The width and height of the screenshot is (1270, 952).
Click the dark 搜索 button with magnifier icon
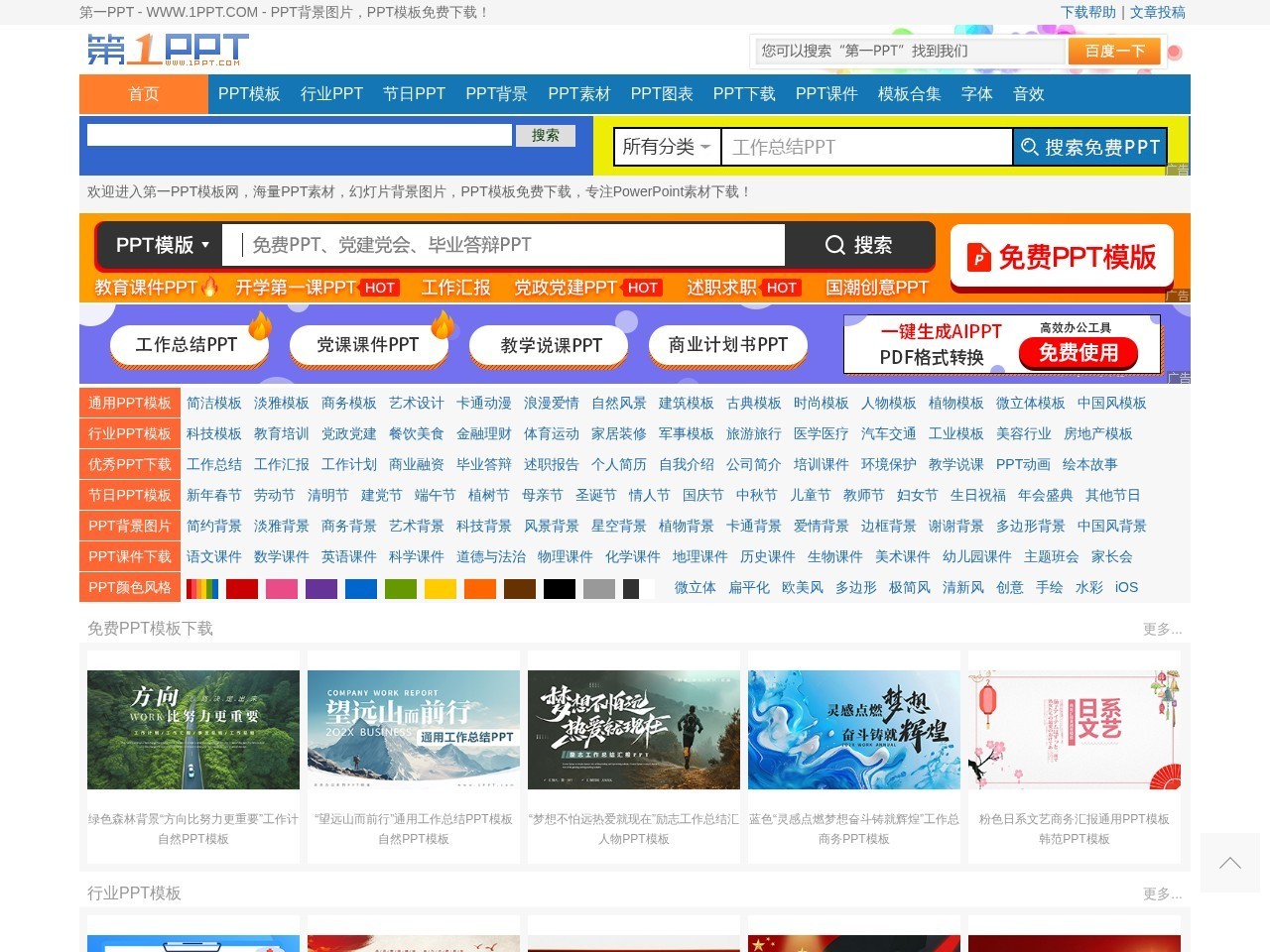tap(859, 245)
